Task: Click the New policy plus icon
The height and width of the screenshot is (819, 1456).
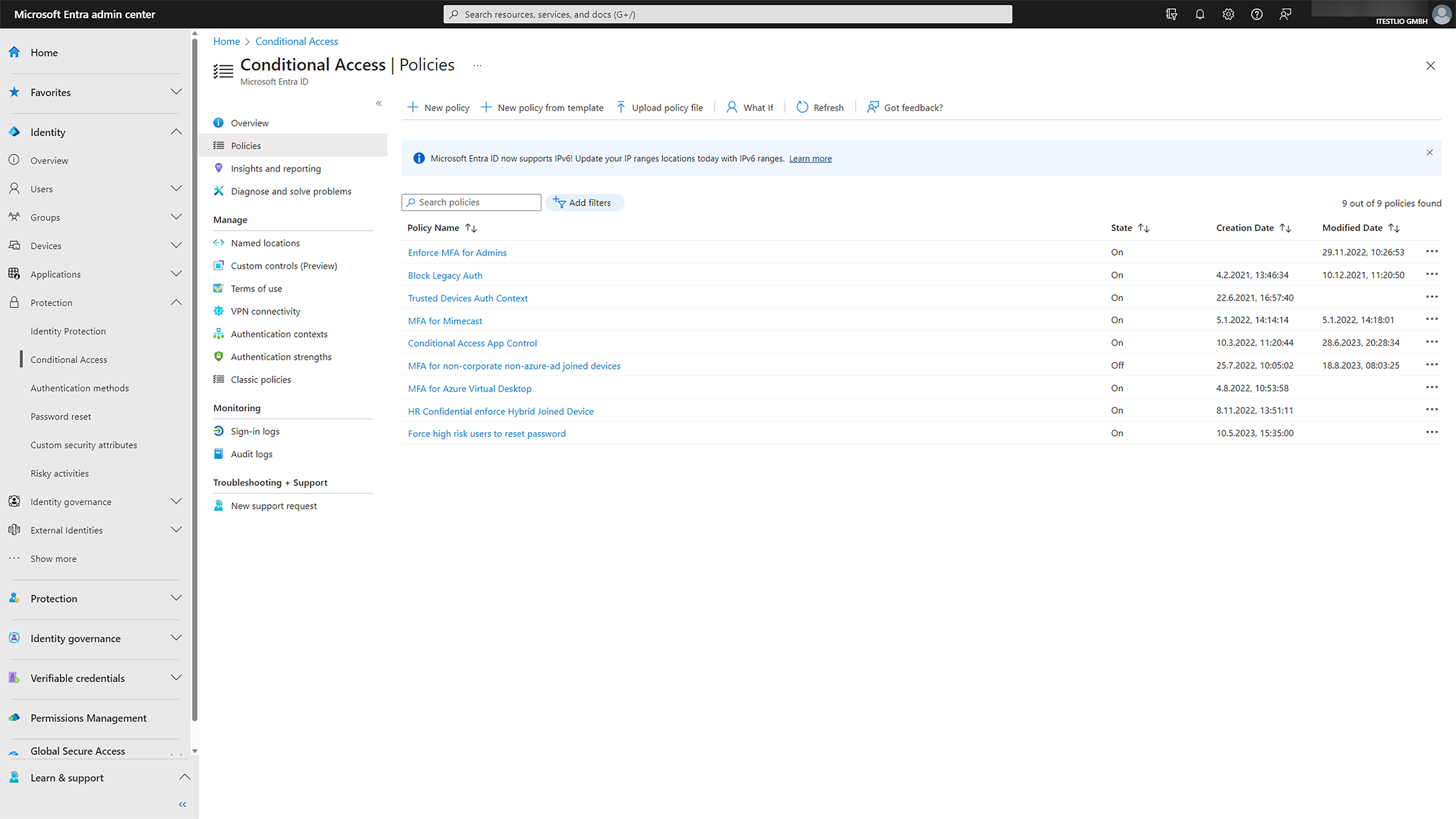Action: (413, 107)
